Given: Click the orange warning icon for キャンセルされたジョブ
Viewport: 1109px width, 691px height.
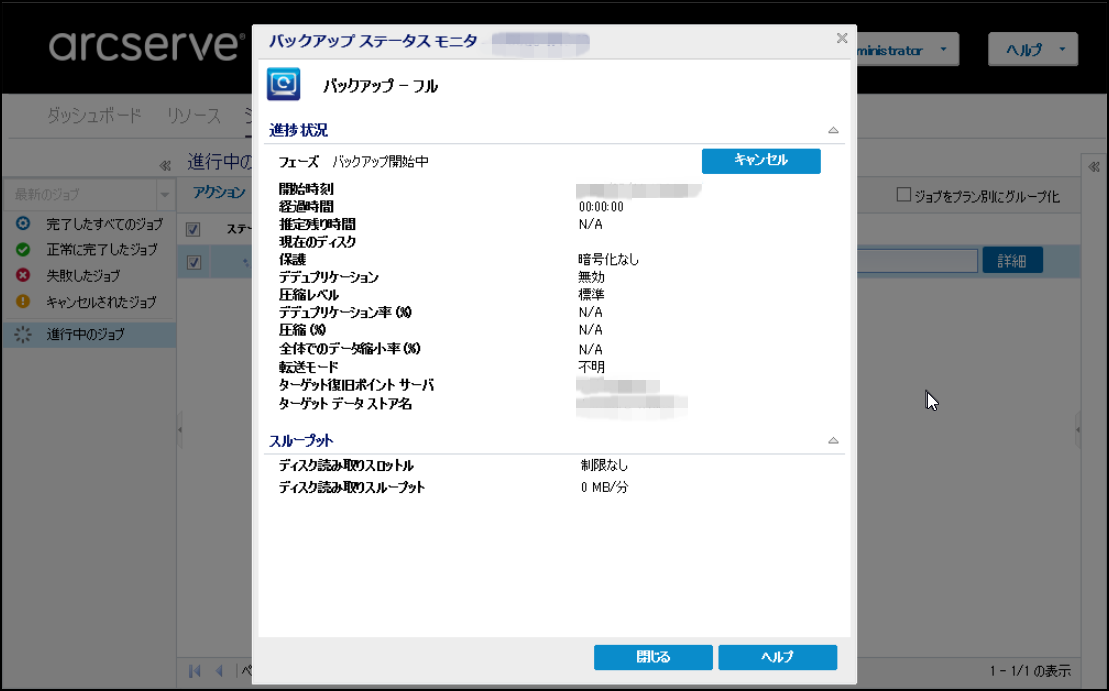Looking at the screenshot, I should click(23, 301).
